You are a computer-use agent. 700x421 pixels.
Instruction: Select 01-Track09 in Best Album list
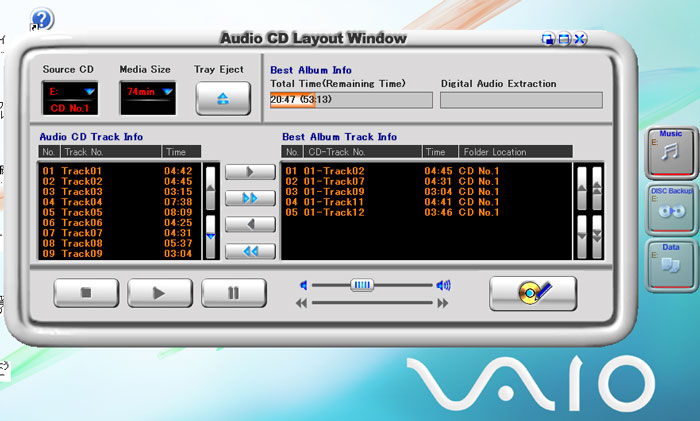(336, 191)
